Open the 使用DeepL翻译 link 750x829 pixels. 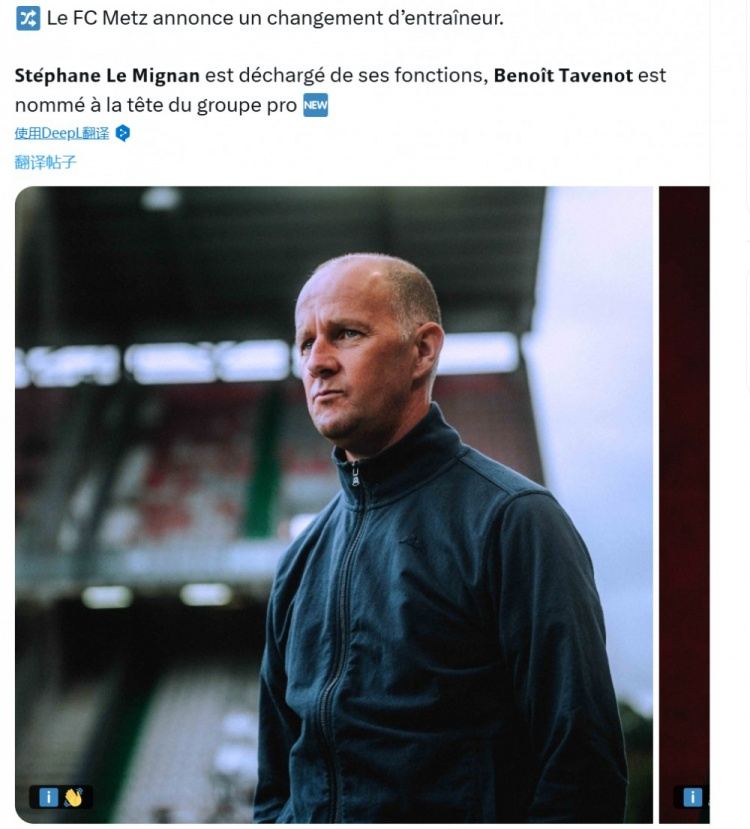[61, 133]
